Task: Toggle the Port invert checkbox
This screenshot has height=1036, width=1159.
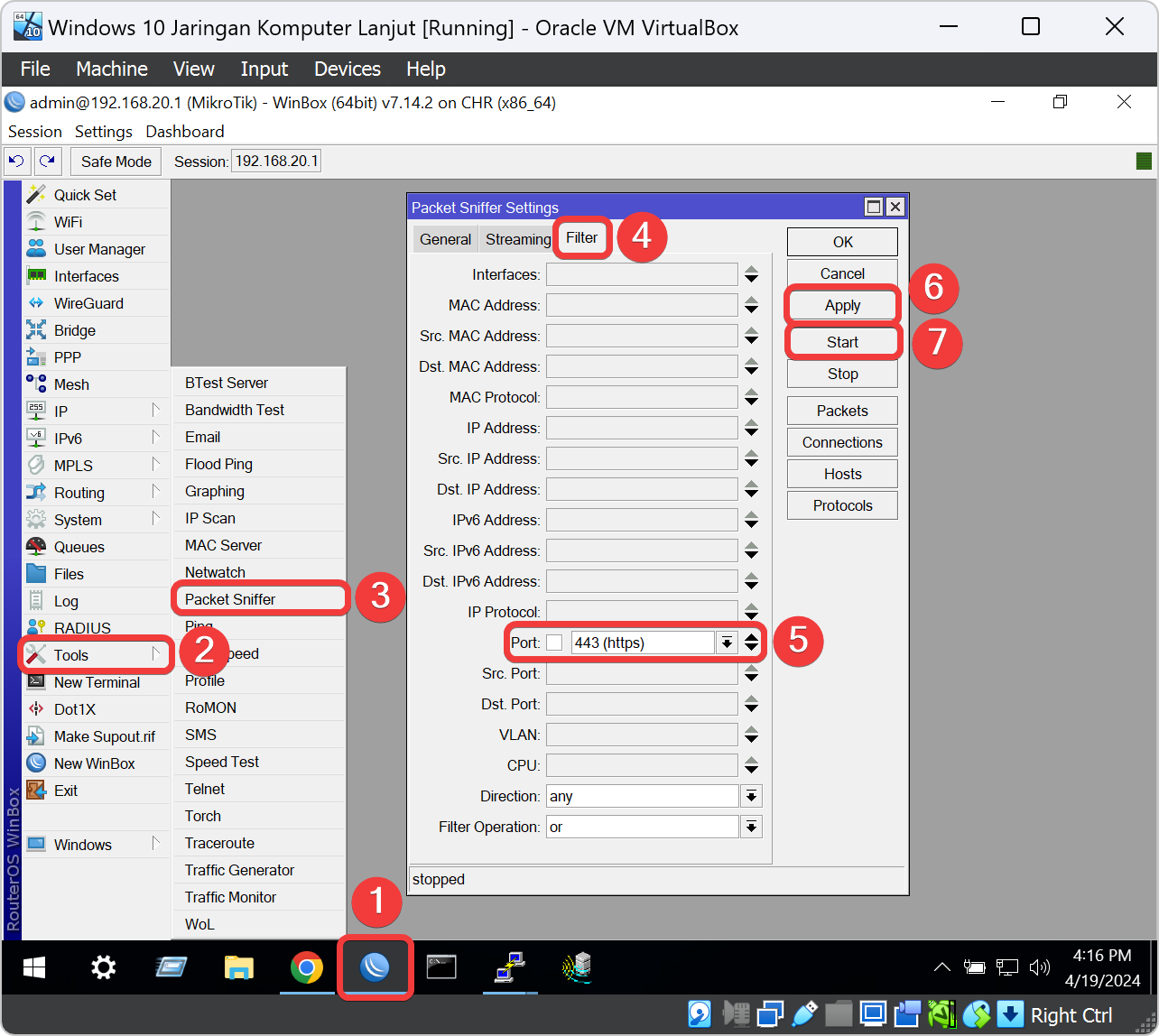Action: 554,643
